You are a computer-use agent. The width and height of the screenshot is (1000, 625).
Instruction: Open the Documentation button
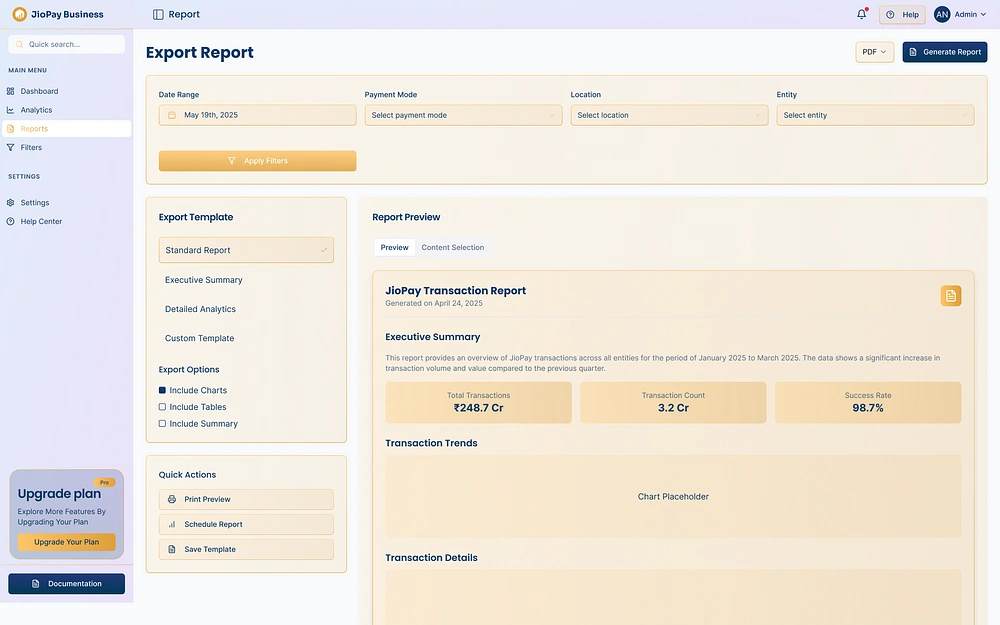(66, 584)
